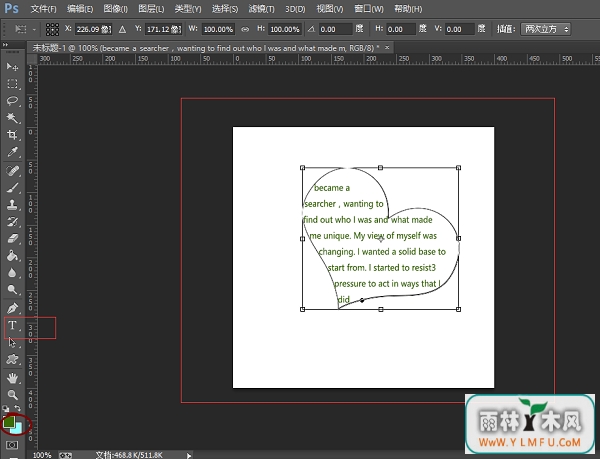Select the Path Selection tool
The image size is (600, 459).
(12, 342)
